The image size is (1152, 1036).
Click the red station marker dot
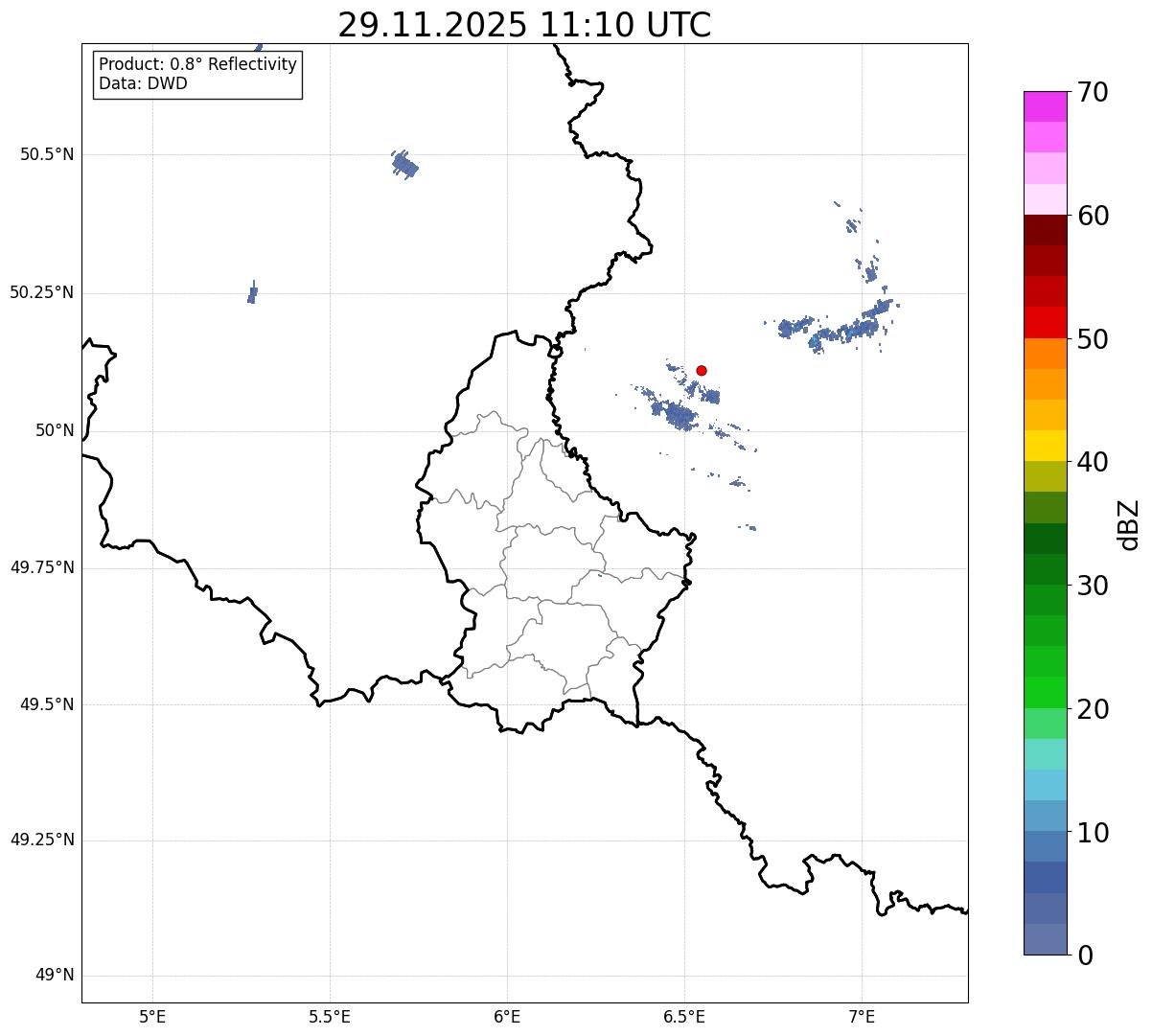pyautogui.click(x=702, y=370)
